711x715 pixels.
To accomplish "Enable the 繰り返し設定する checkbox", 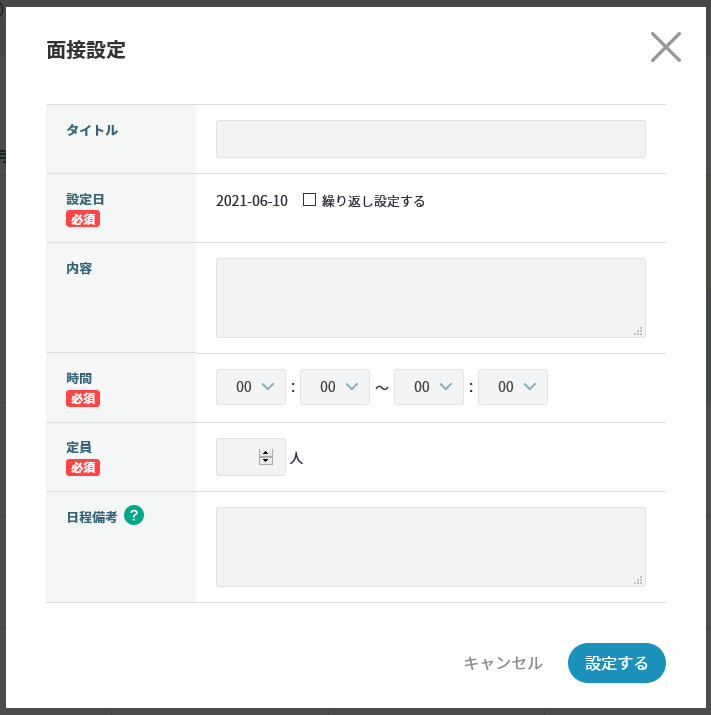I will pos(310,200).
